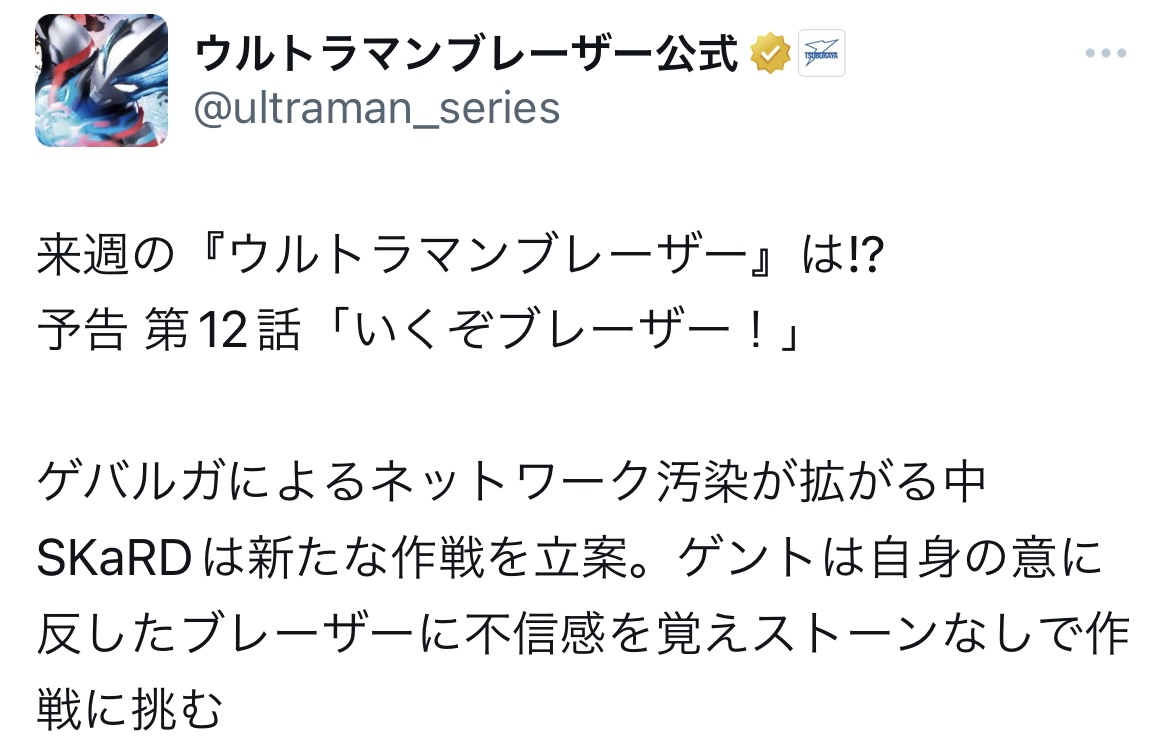Open the @ultraman_series handle
The image size is (1153, 752).
[377, 107]
